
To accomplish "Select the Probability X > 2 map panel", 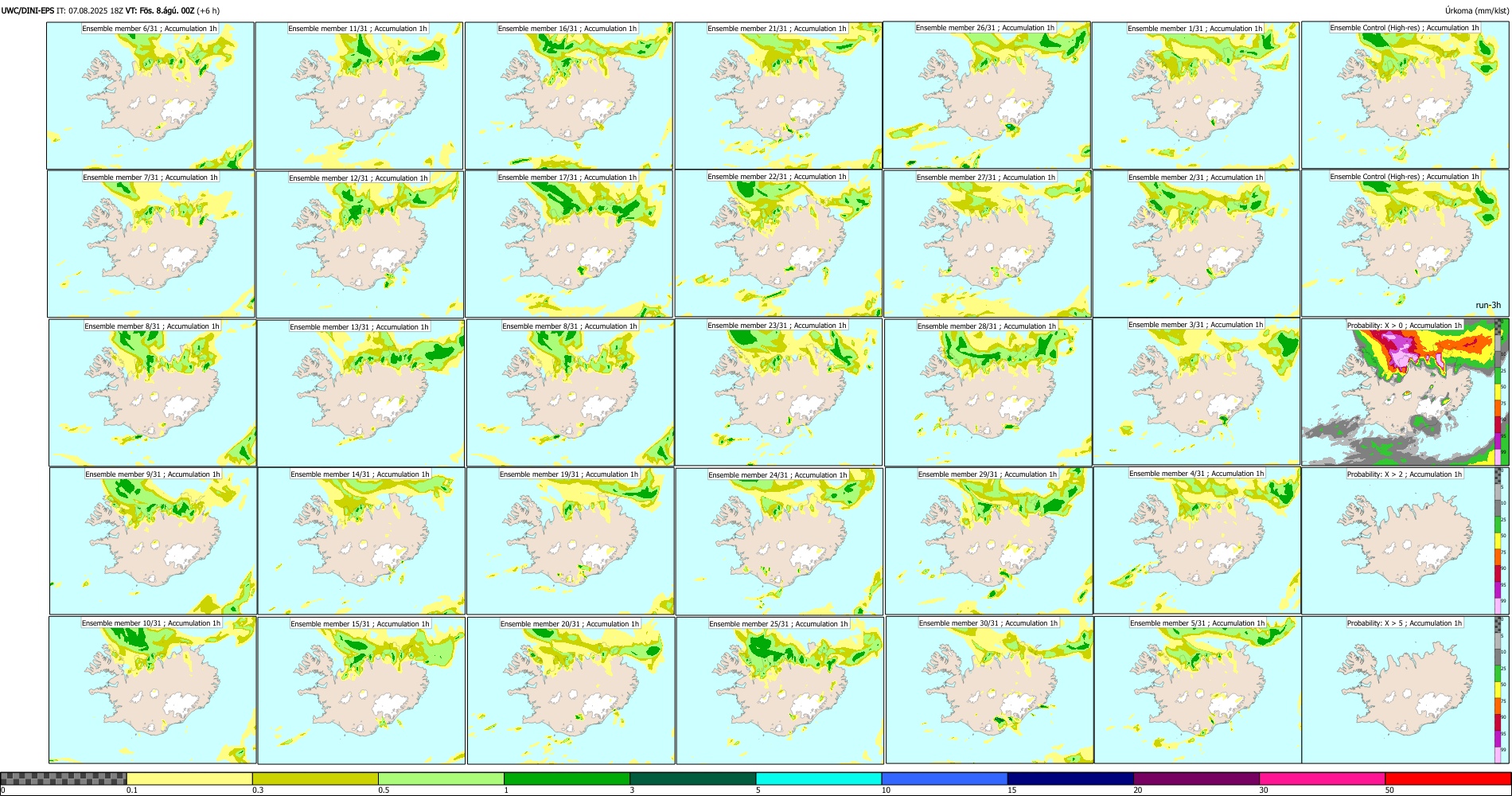I will pyautogui.click(x=1405, y=541).
